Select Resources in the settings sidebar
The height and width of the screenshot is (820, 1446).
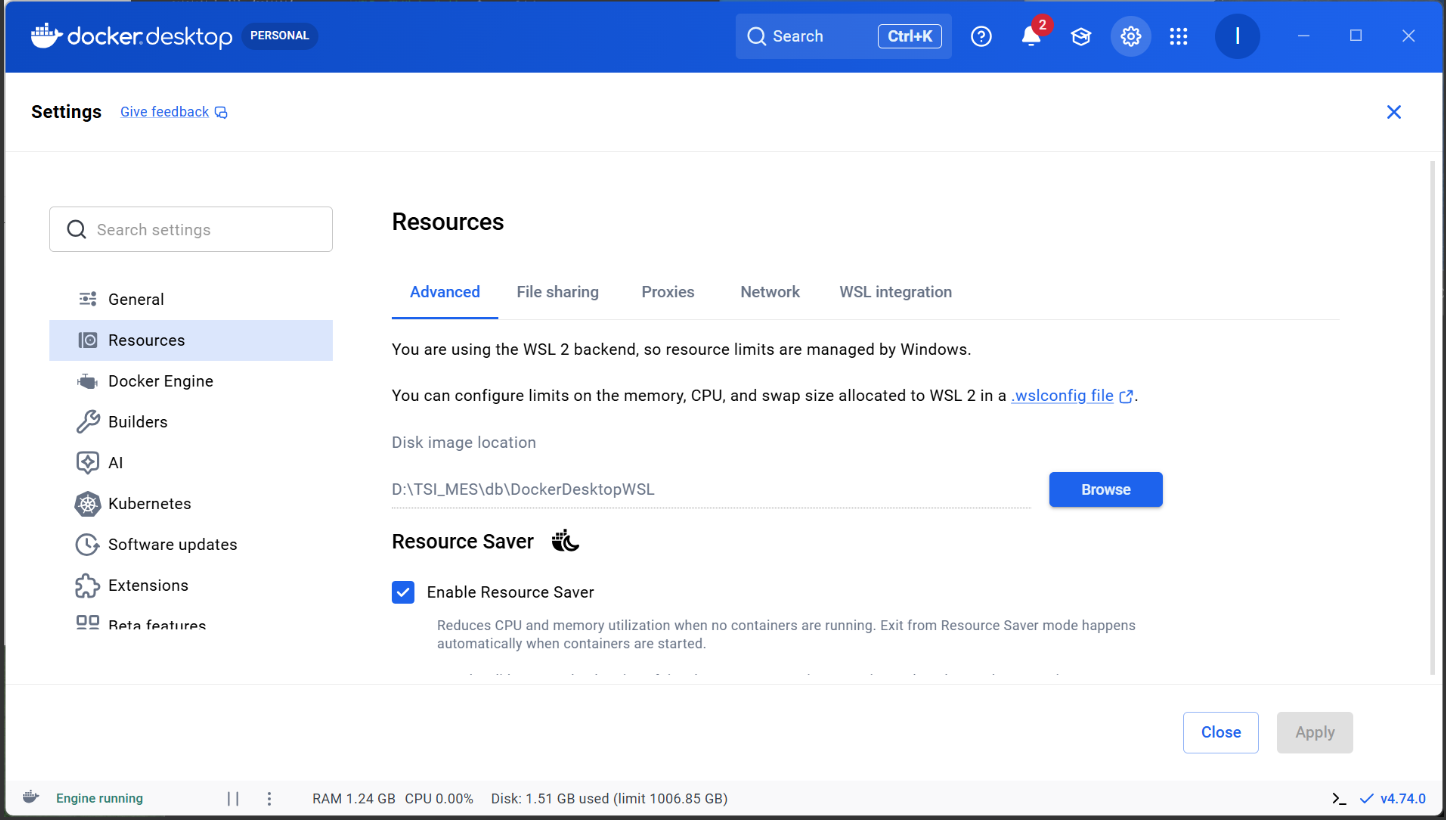tap(191, 340)
